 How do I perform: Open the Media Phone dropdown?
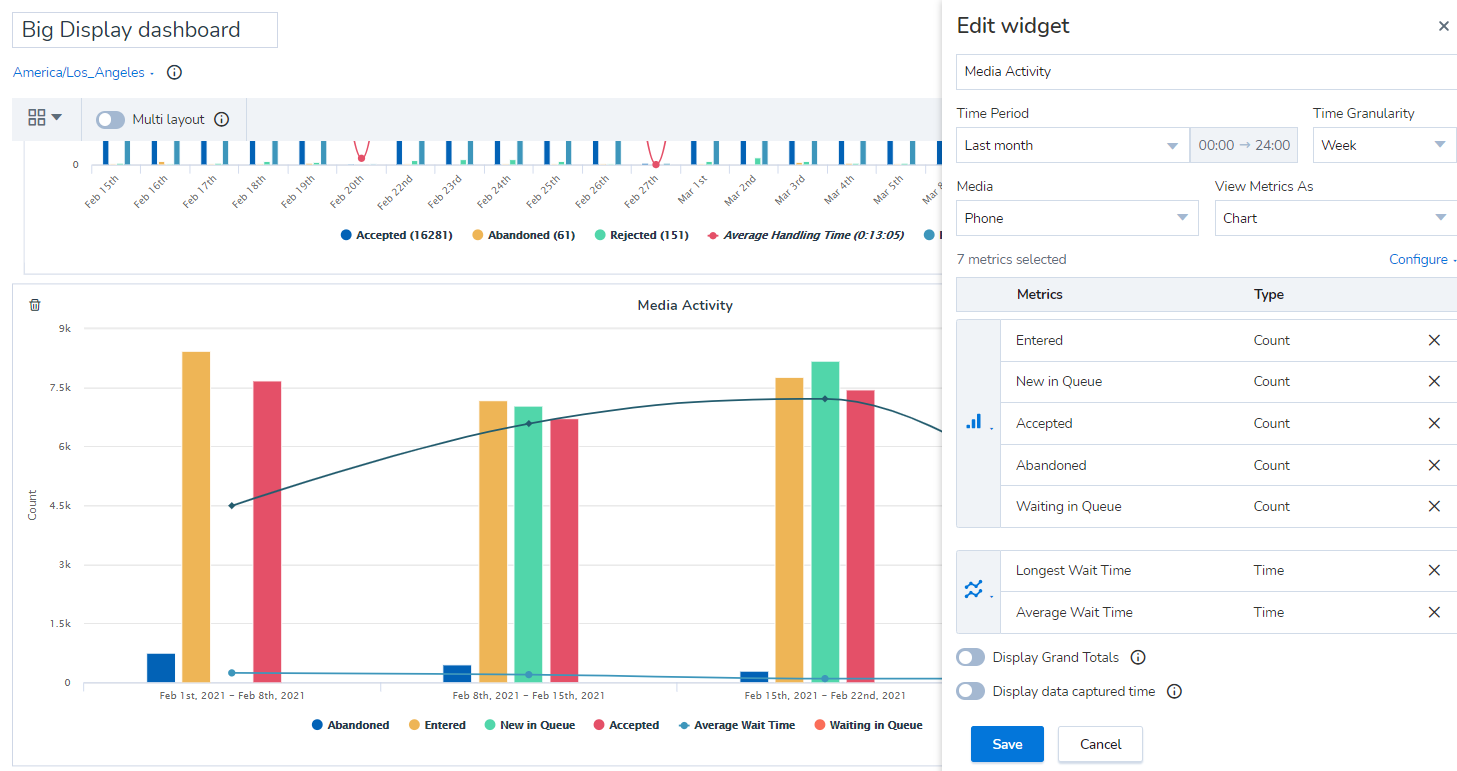click(1077, 218)
